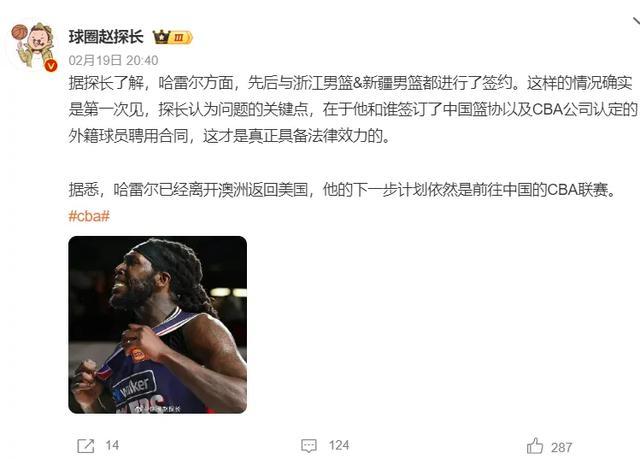Viewport: 640px width, 459px height.
Task: Open the repost count 14
Action: coord(112,445)
